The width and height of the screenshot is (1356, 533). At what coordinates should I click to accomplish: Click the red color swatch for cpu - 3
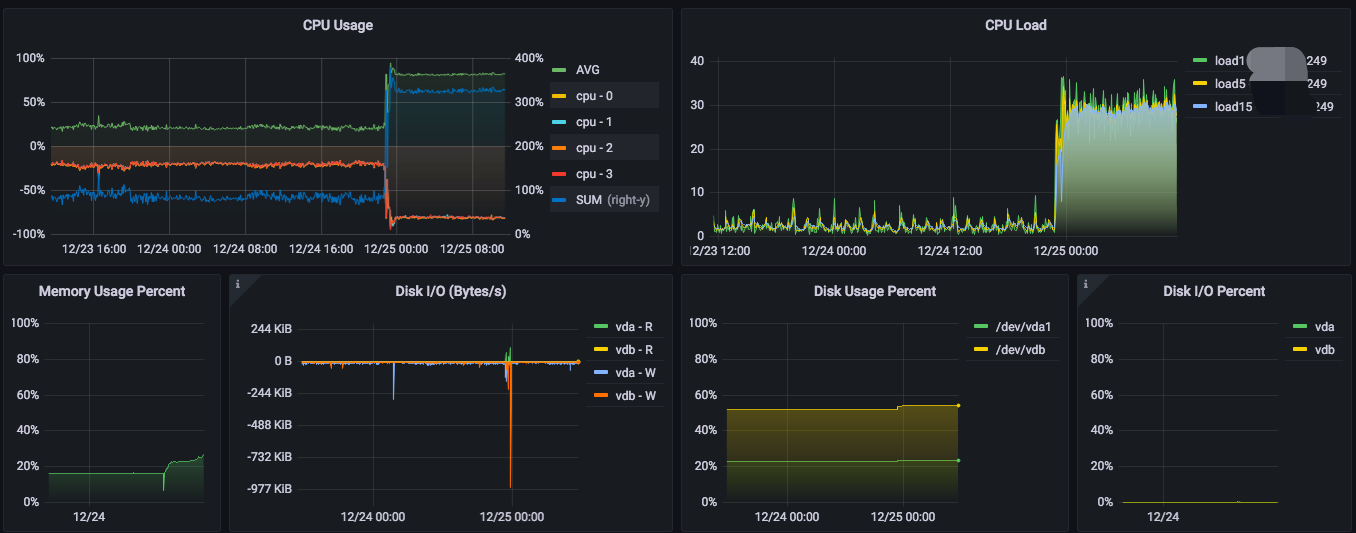tap(559, 175)
